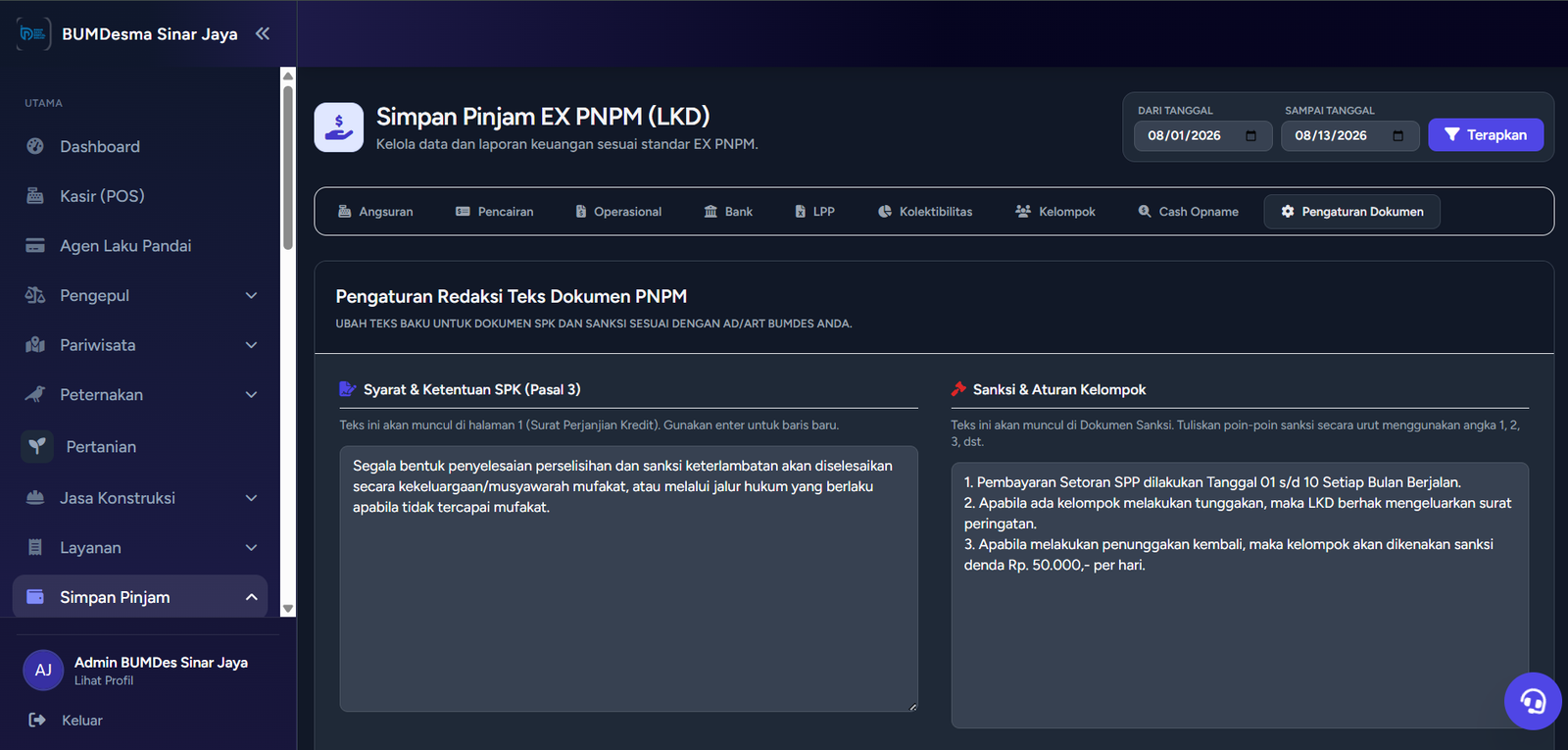
Task: Select the Kolektibilitas tab
Action: [x=925, y=212]
